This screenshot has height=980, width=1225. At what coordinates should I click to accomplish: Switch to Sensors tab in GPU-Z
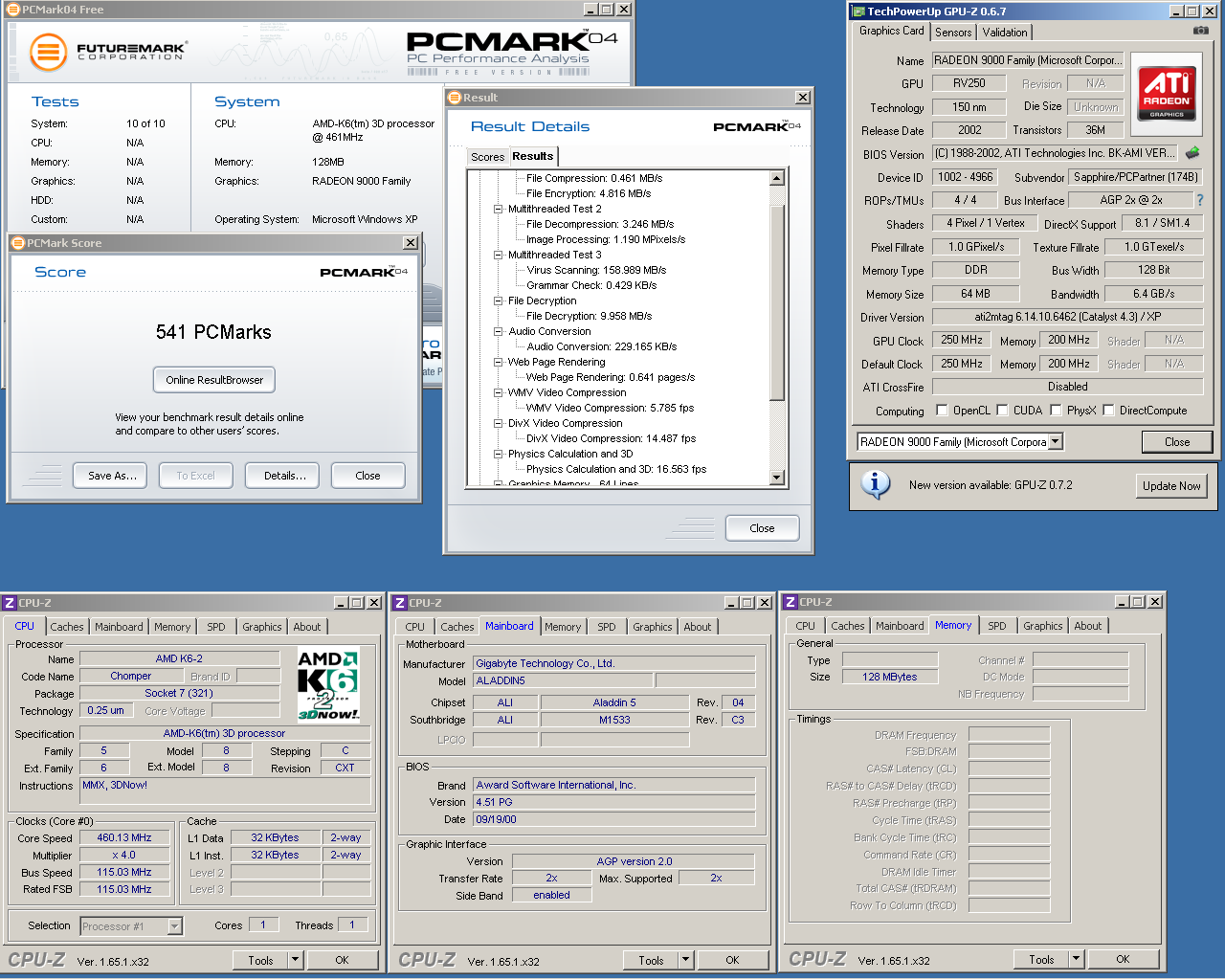pos(953,33)
